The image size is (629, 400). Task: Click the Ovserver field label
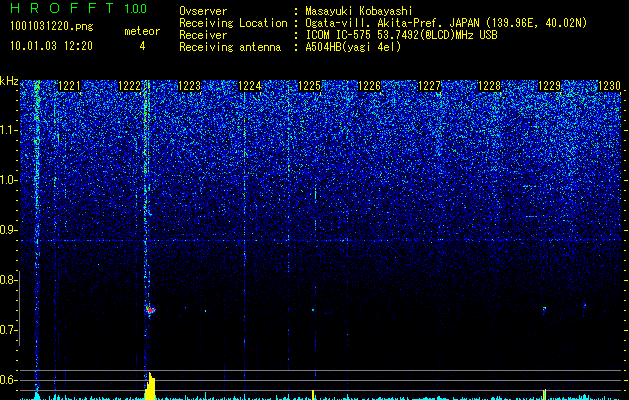coord(203,11)
